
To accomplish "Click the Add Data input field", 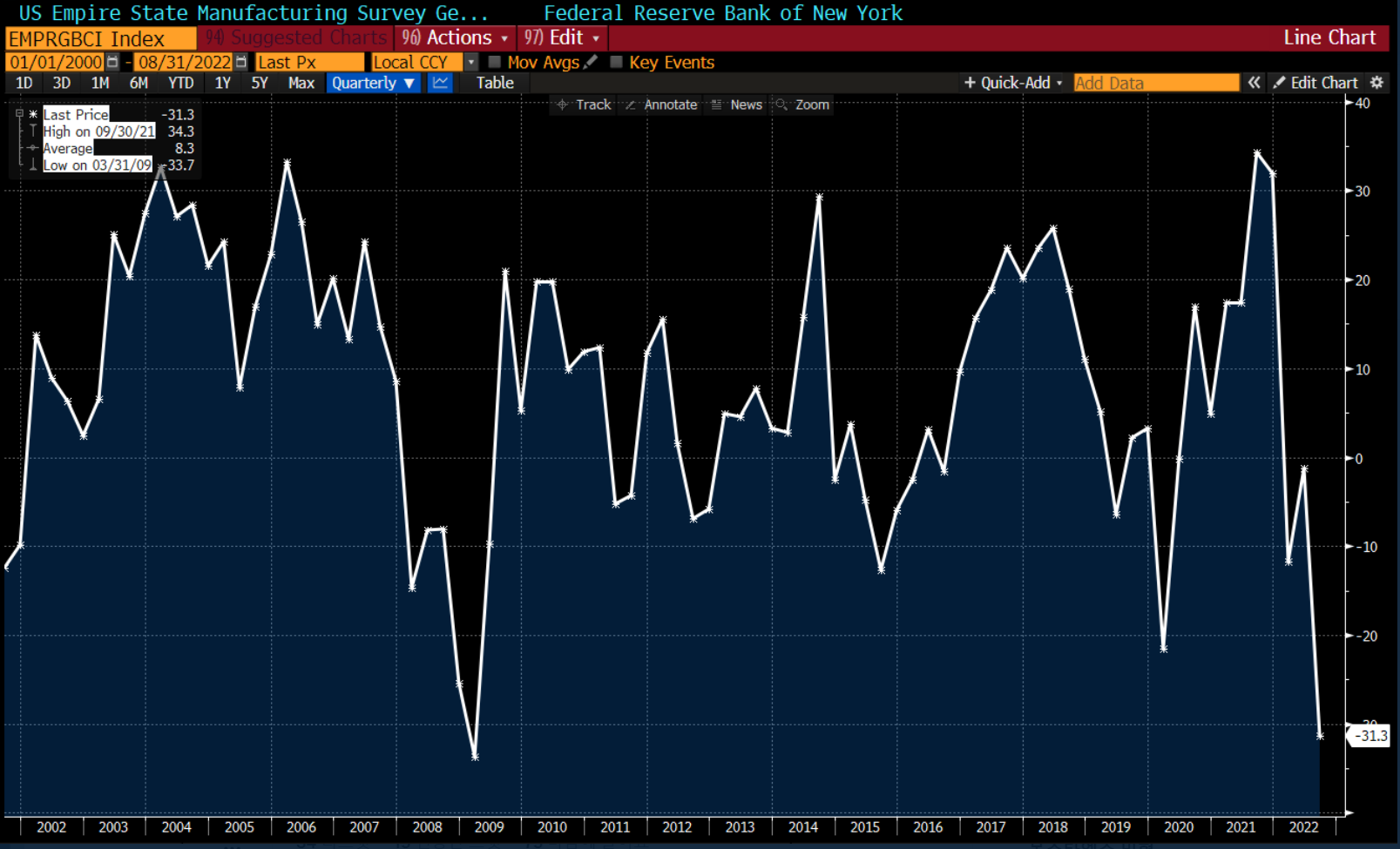I will coord(1155,83).
